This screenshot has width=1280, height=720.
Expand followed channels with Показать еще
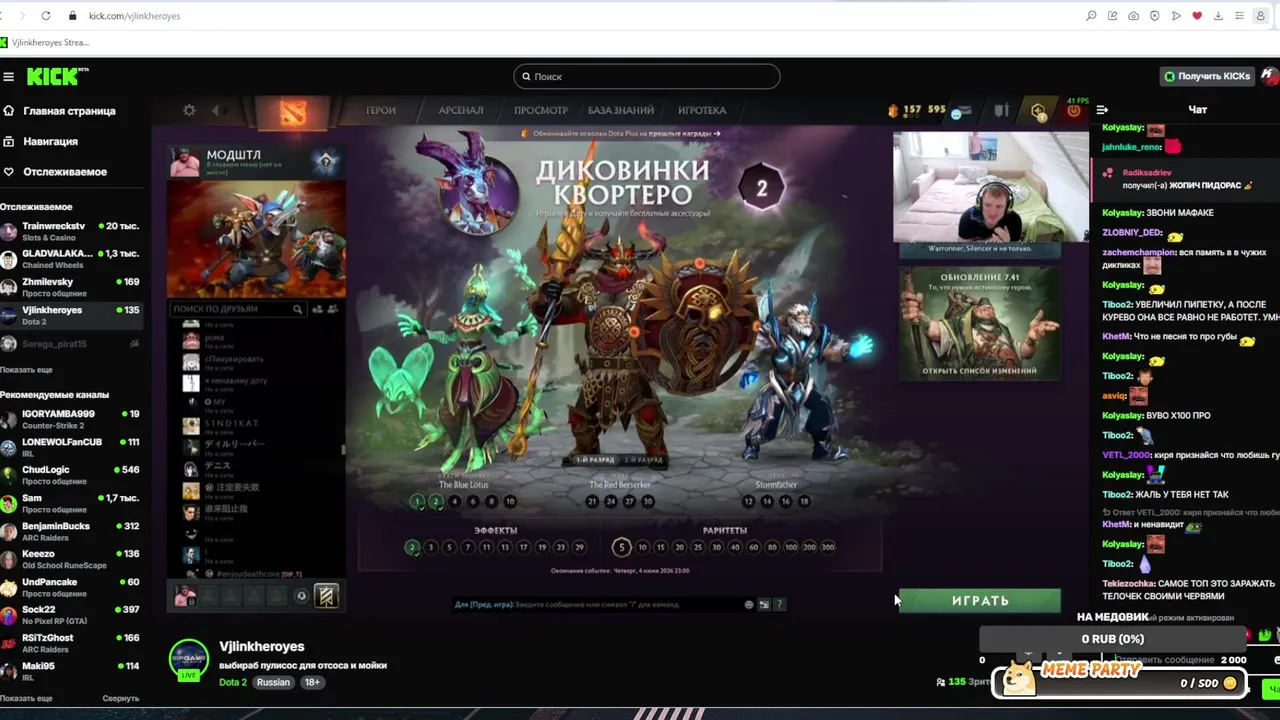coord(26,370)
